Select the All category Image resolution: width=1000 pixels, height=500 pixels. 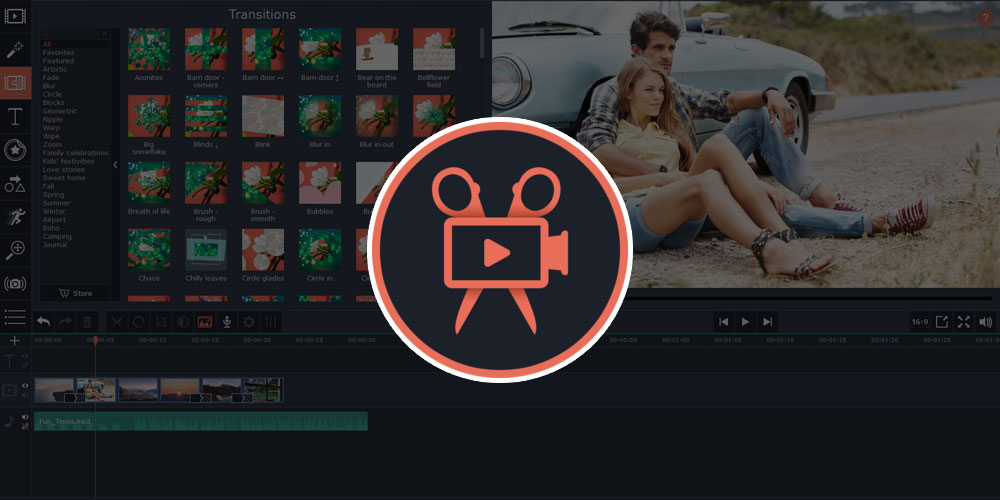(47, 44)
